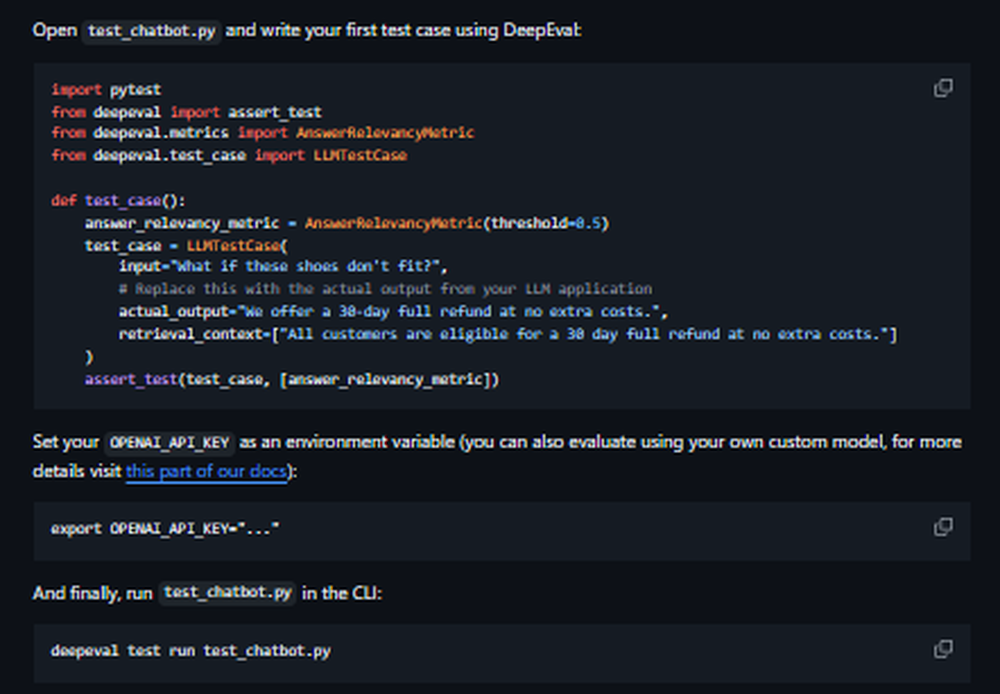
Task: Click the 'def test_case():' line
Action: click(x=118, y=201)
